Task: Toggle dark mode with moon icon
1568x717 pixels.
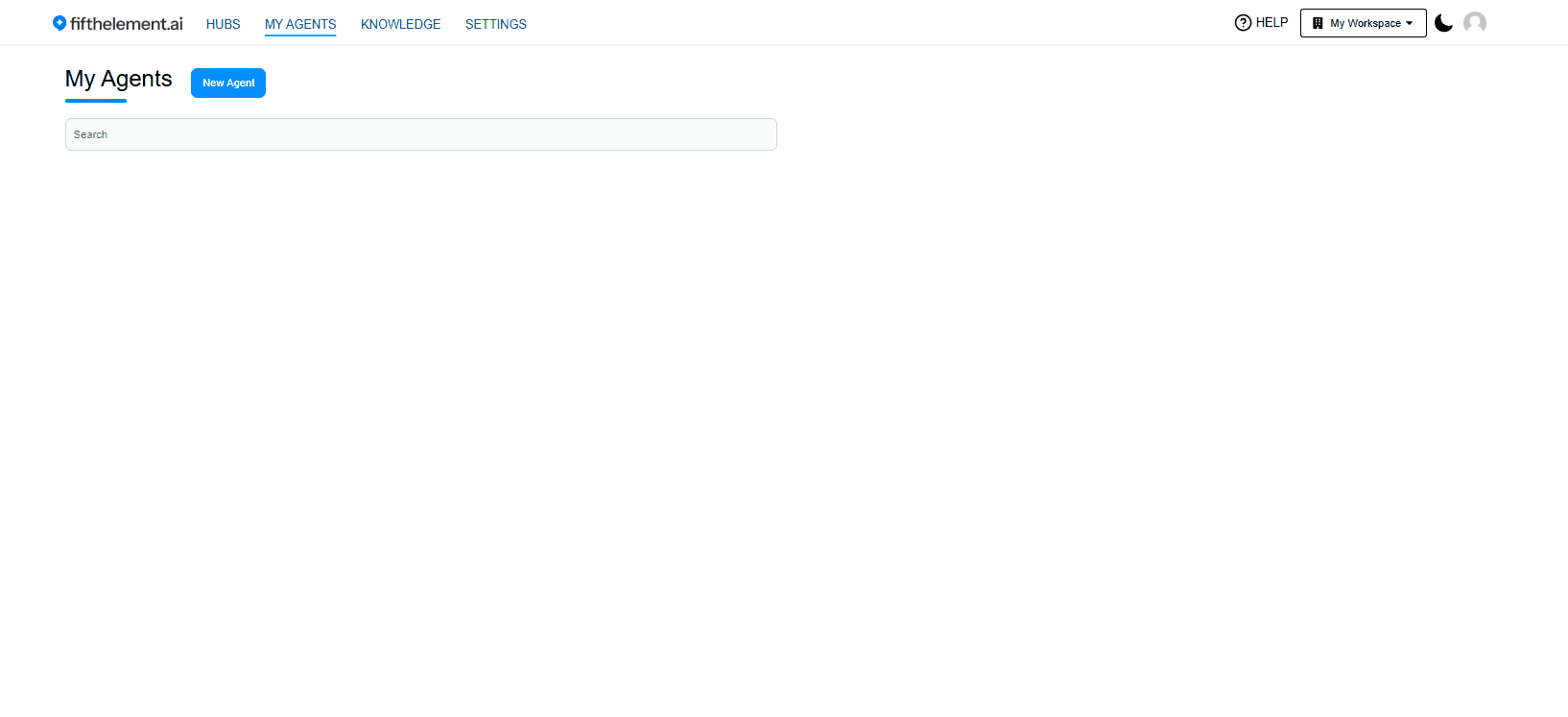Action: coord(1443,23)
